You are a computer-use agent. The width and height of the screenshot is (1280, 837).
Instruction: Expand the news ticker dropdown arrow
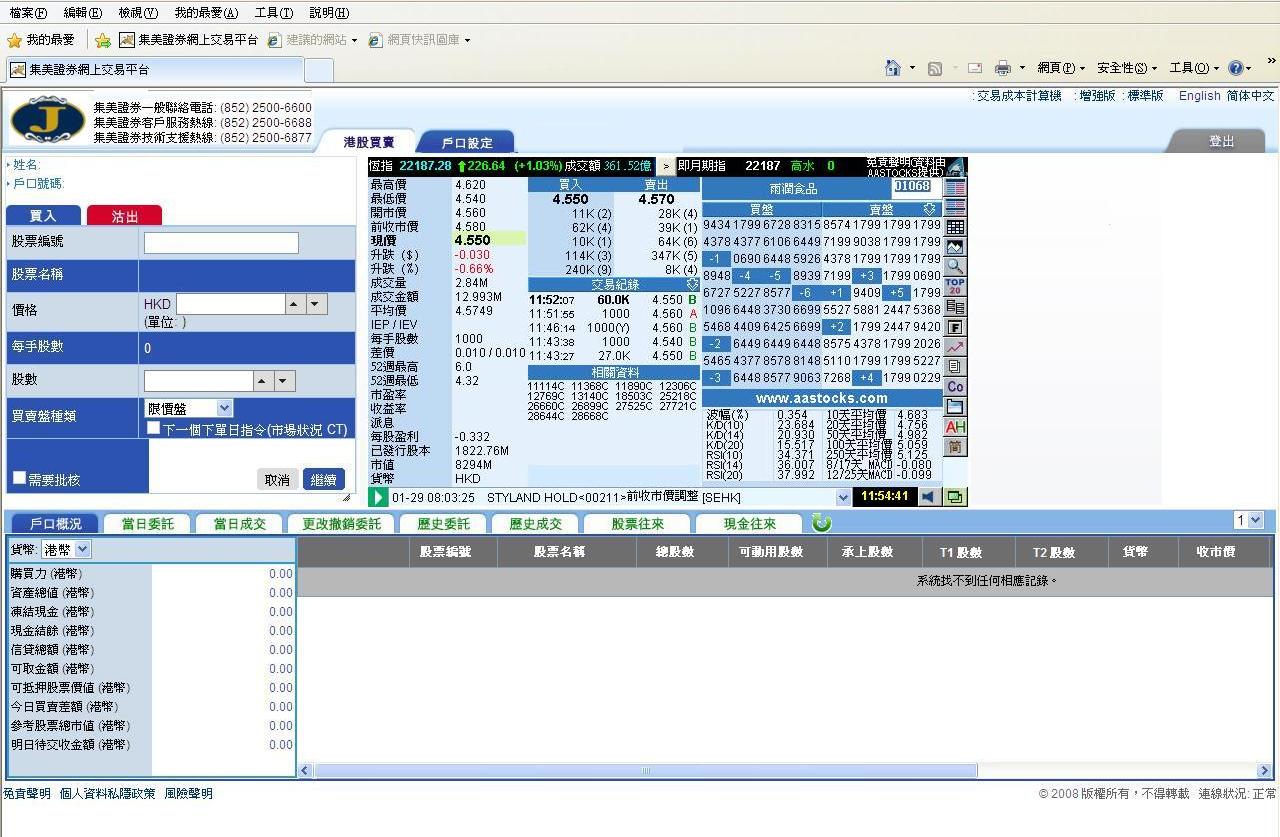[x=842, y=497]
